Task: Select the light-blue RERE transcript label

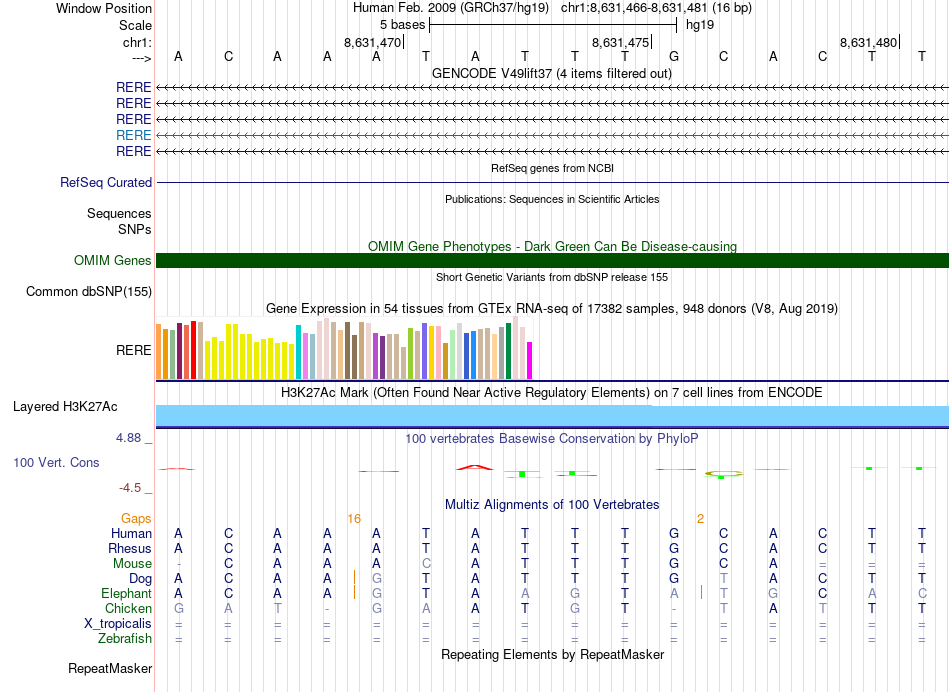Action: (x=133, y=135)
